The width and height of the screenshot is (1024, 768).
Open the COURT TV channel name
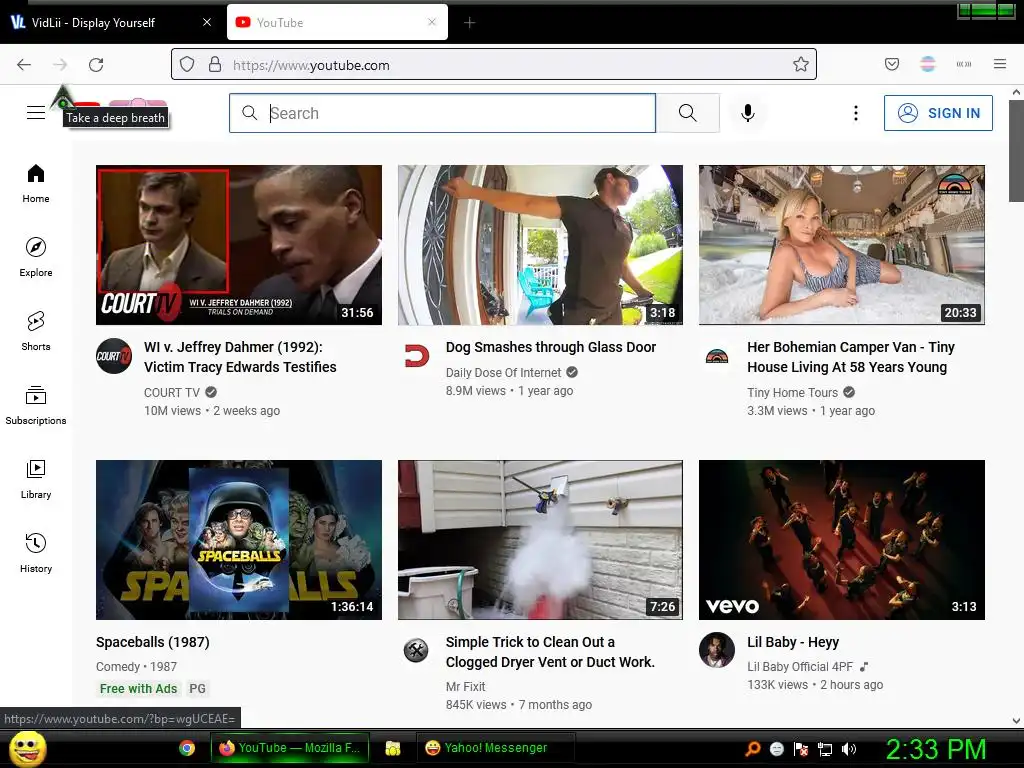[172, 392]
